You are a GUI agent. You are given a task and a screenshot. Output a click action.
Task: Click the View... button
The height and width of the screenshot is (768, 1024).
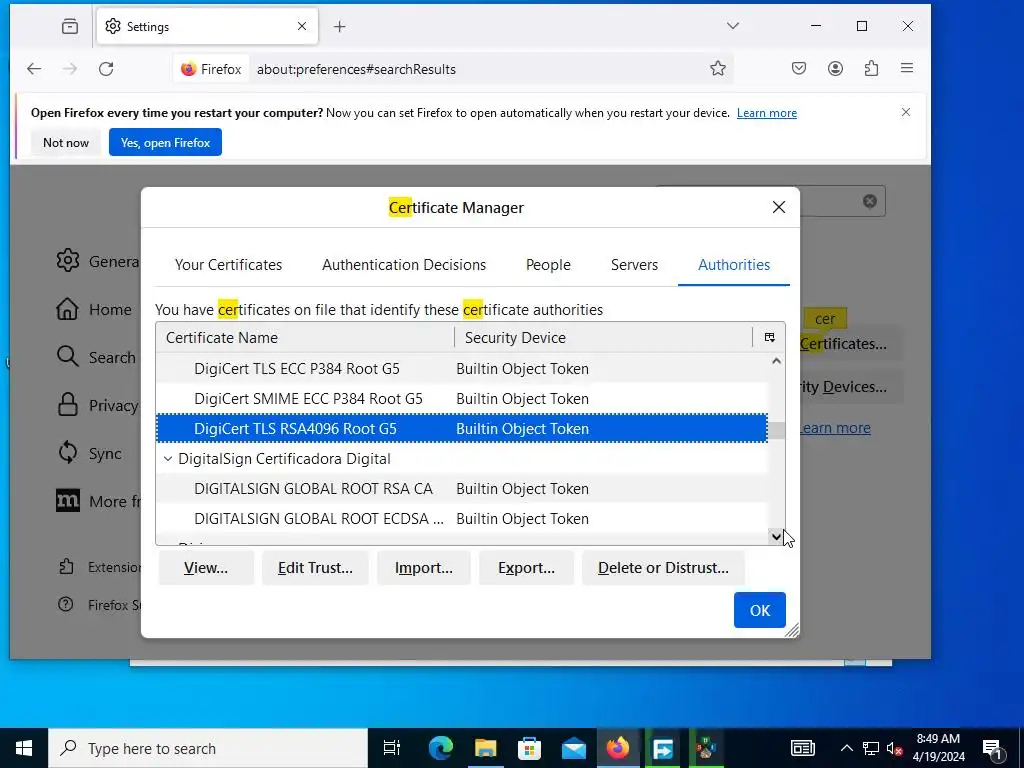(206, 568)
